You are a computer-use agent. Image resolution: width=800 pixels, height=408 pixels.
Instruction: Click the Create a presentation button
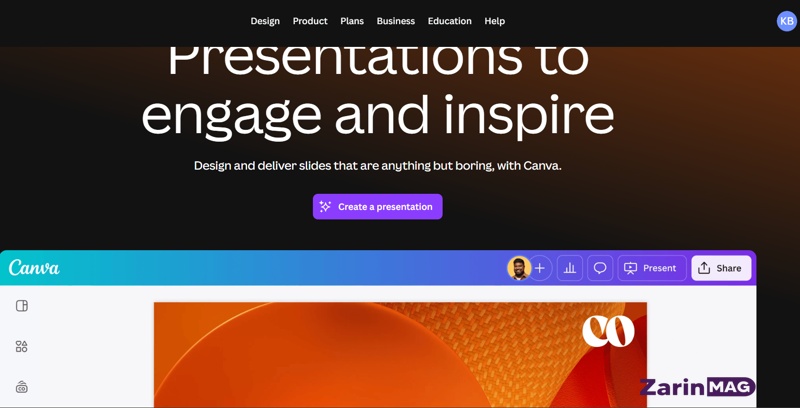click(378, 207)
